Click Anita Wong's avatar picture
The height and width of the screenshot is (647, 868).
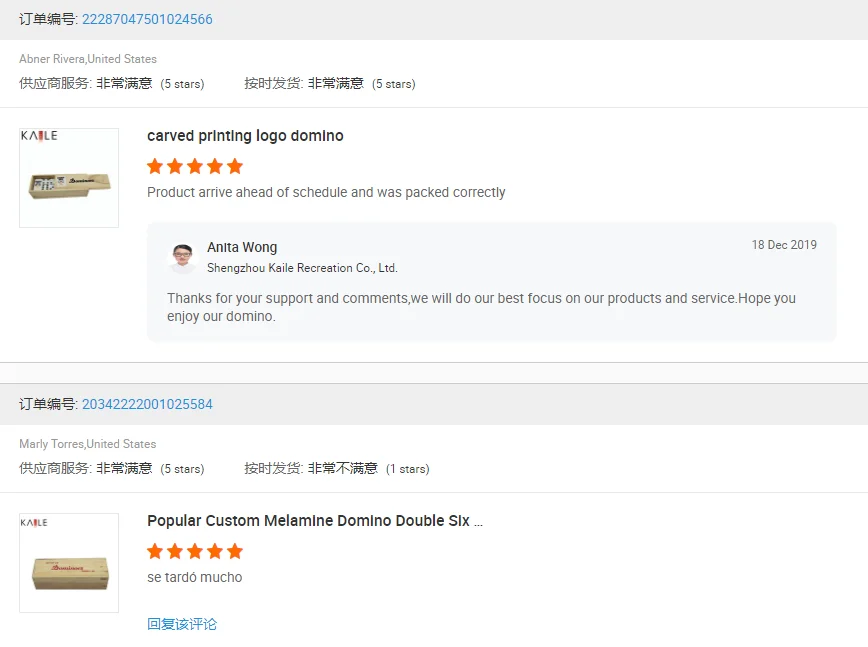pos(183,257)
